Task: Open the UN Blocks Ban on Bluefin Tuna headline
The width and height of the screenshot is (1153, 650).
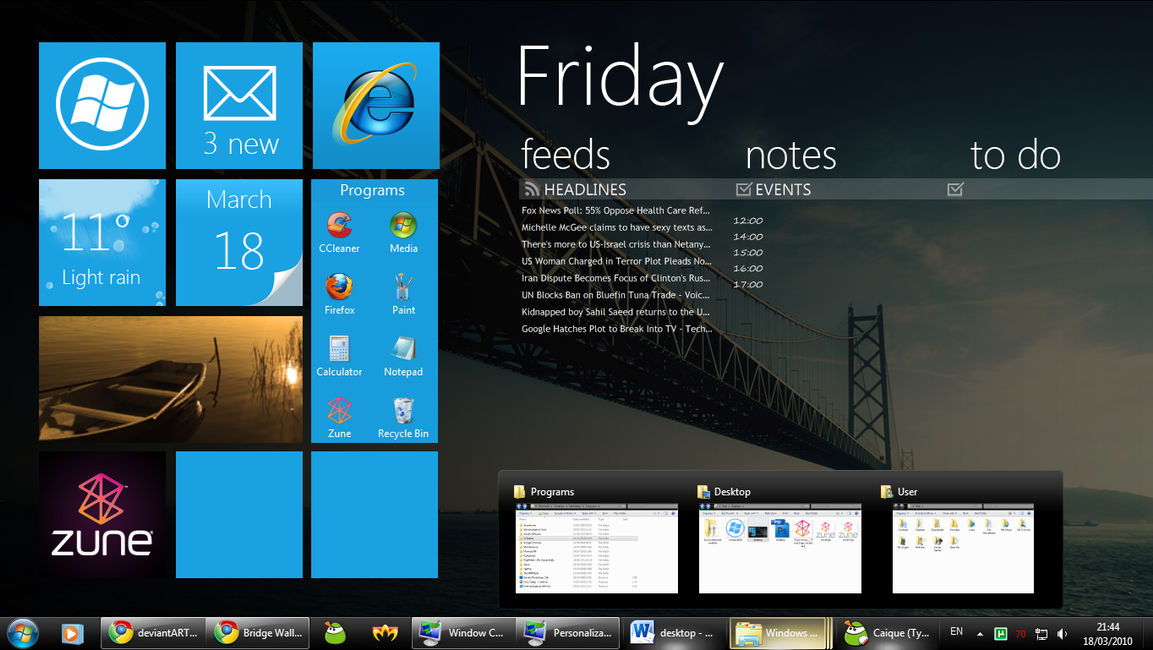Action: 615,295
